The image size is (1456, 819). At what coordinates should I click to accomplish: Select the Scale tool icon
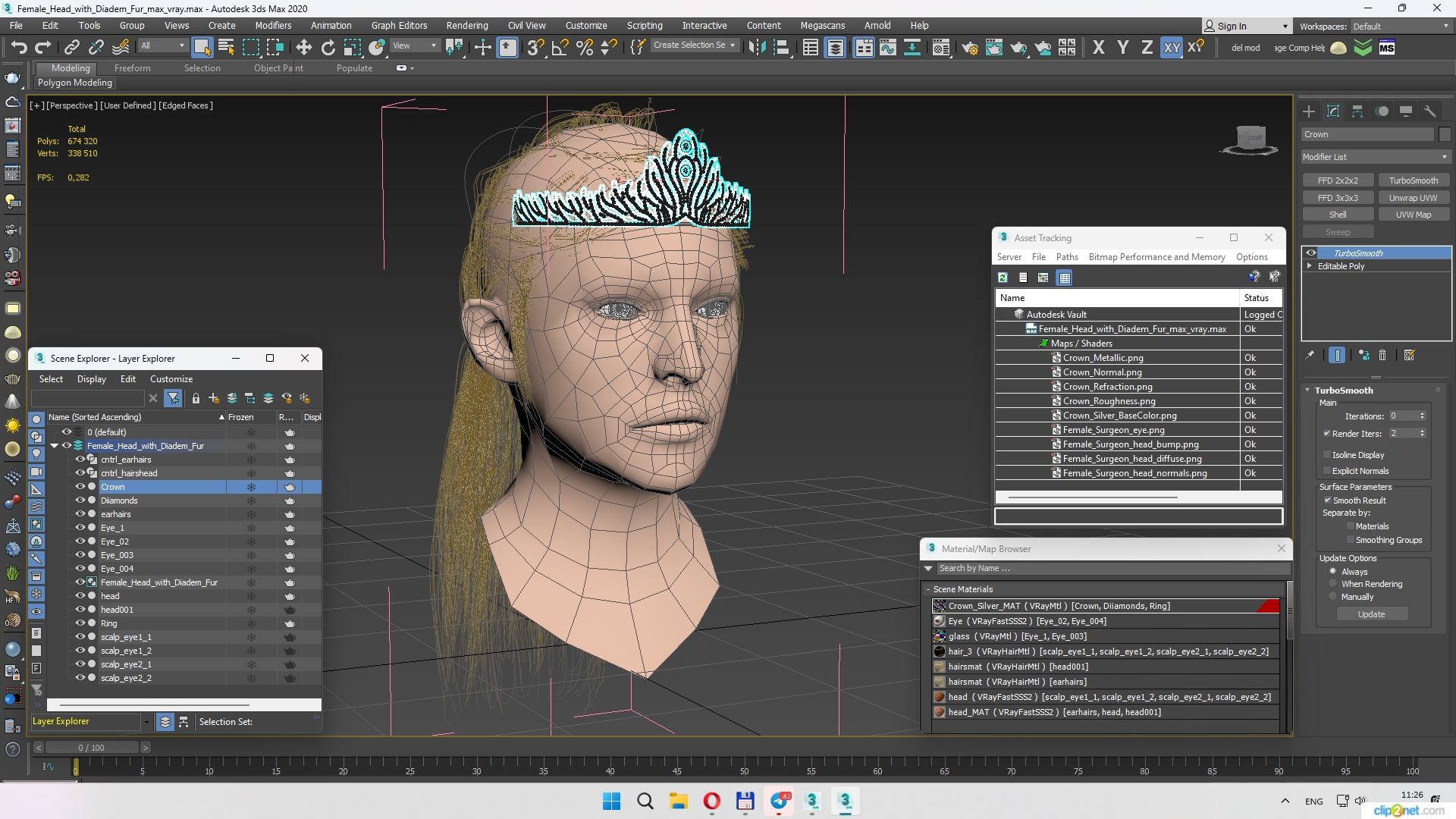tap(353, 48)
